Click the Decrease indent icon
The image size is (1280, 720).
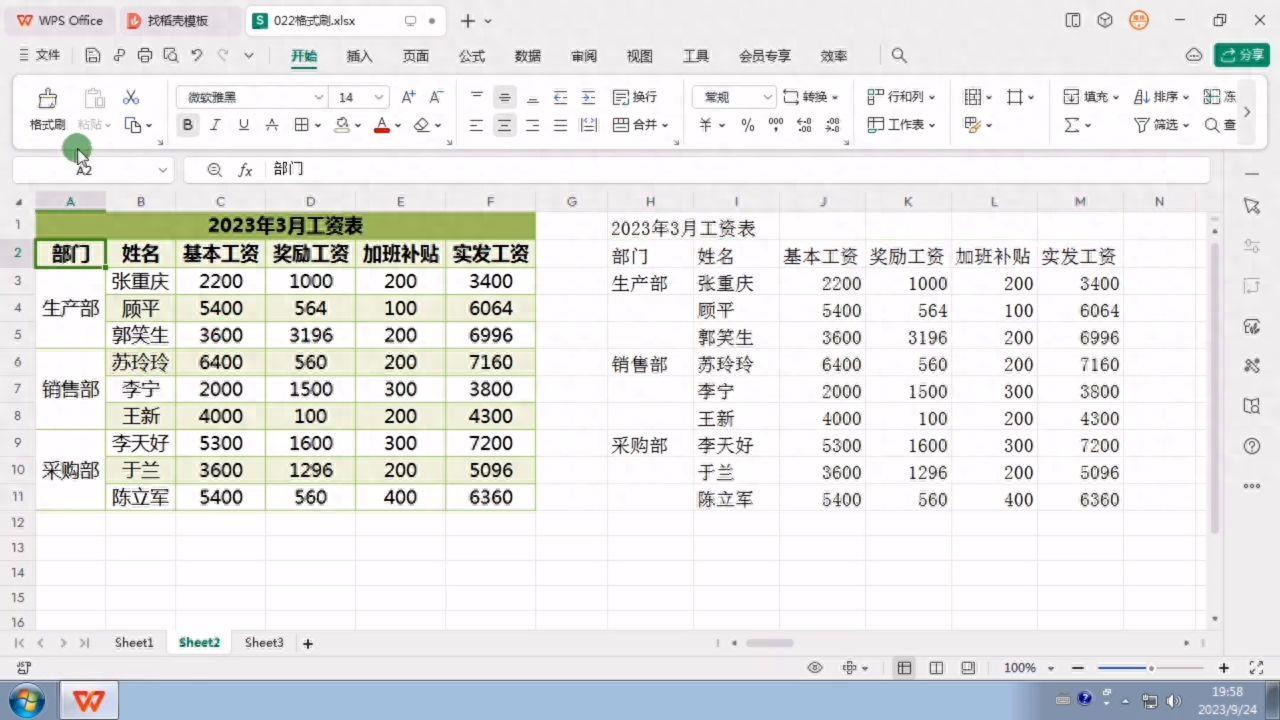pyautogui.click(x=561, y=97)
